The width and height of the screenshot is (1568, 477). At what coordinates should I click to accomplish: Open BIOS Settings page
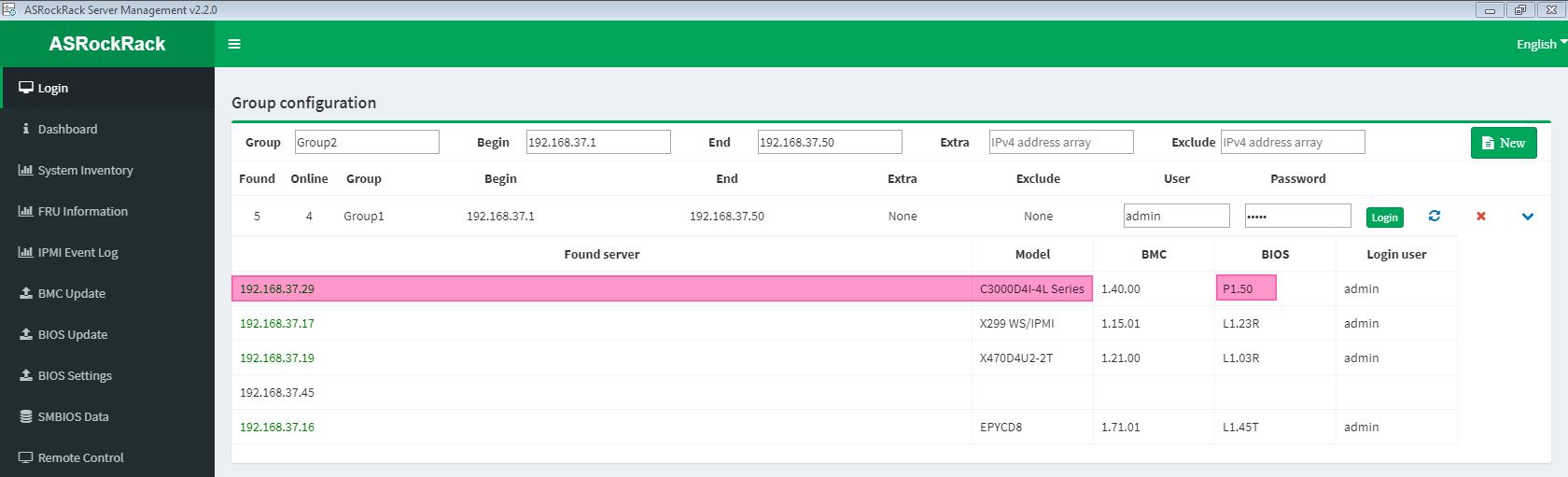click(x=107, y=375)
